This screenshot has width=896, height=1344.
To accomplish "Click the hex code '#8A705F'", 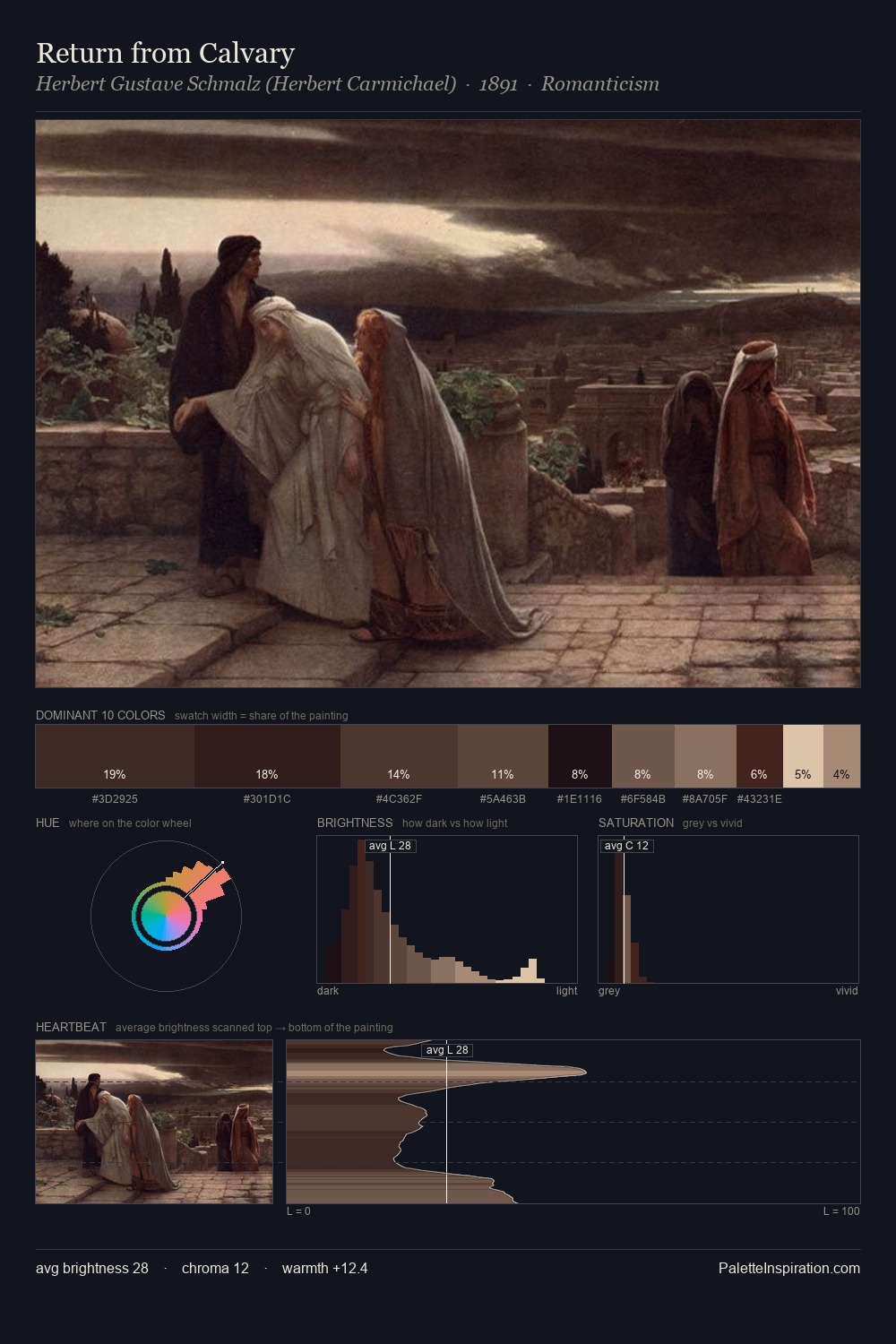I will point(705,798).
